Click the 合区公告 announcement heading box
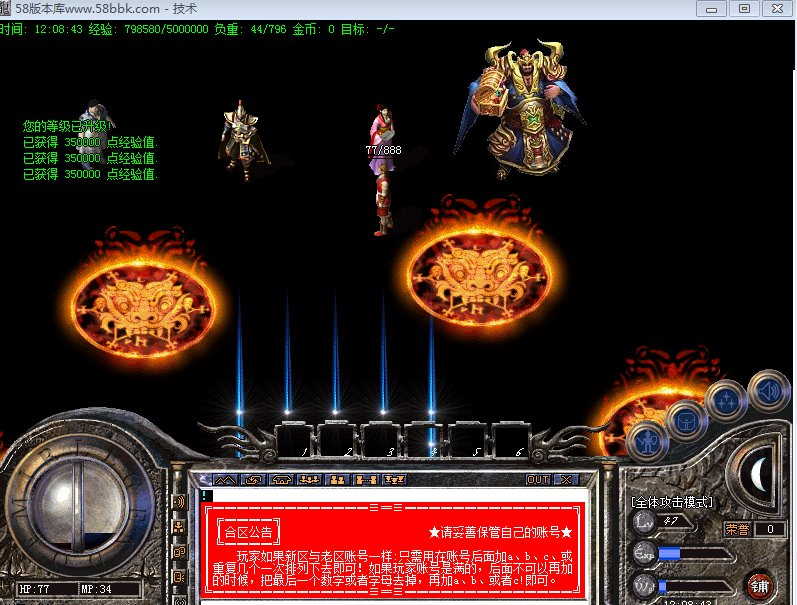The height and width of the screenshot is (605, 797). click(x=249, y=532)
